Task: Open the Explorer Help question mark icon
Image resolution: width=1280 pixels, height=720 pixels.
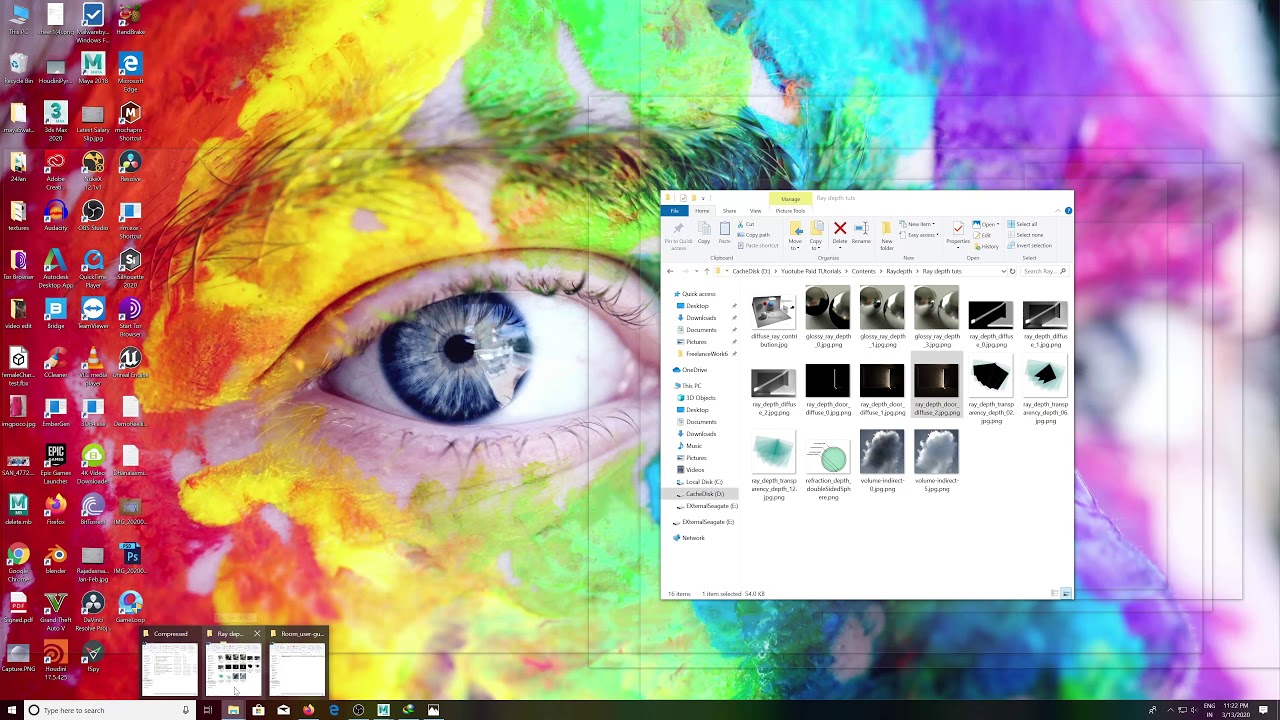Action: pos(1068,211)
